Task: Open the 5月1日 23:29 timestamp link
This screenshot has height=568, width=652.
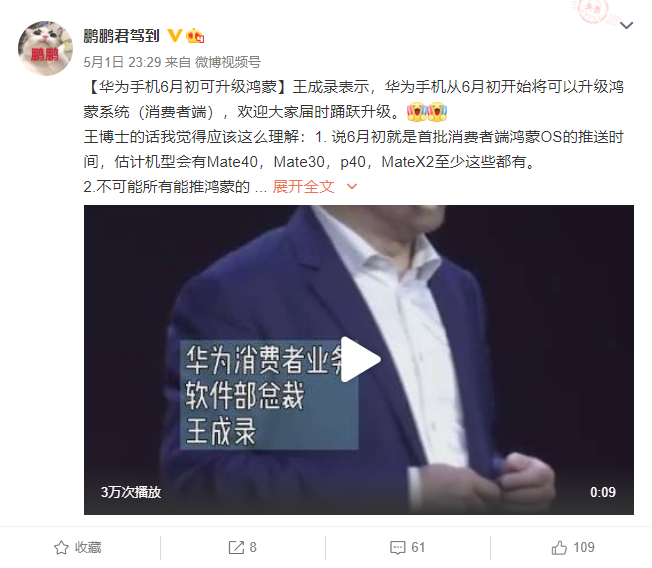Action: [x=122, y=62]
